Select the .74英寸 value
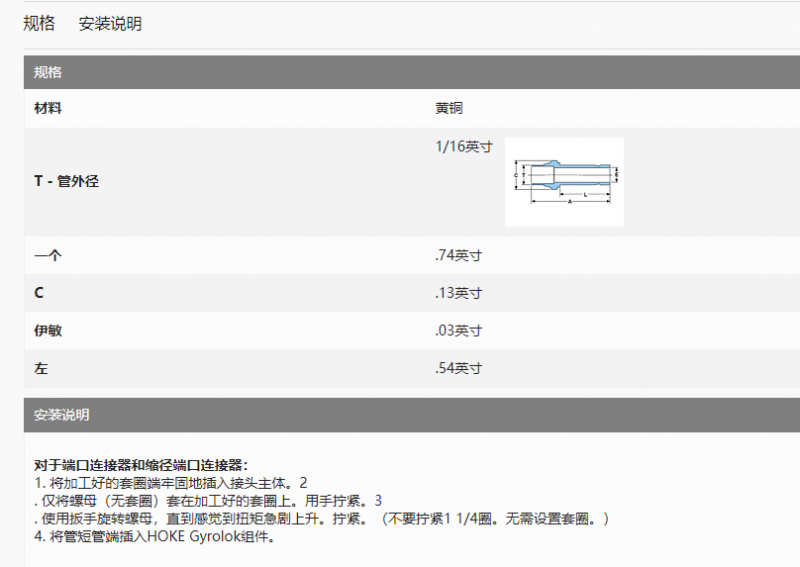 click(x=459, y=255)
